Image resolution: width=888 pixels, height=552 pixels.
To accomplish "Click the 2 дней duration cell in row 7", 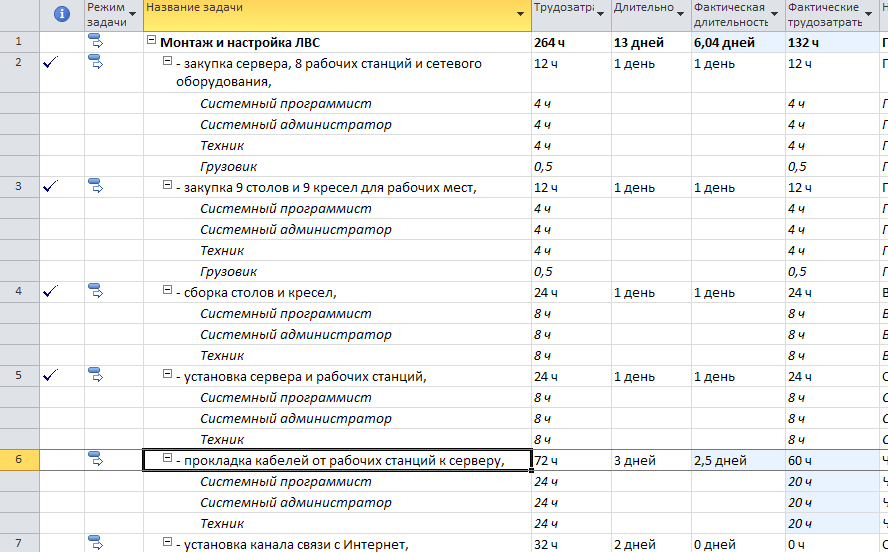I will click(x=651, y=544).
